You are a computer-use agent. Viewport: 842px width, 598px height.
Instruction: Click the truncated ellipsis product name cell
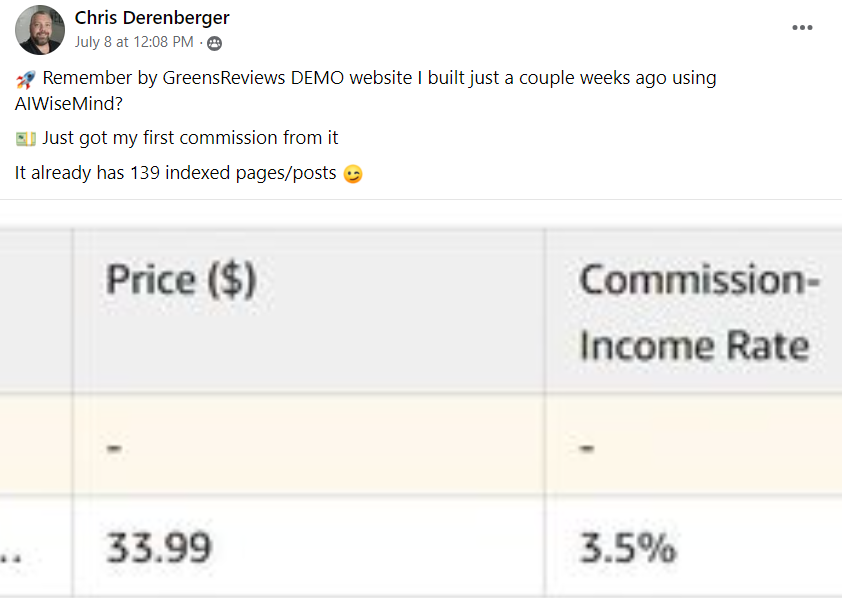click(35, 546)
